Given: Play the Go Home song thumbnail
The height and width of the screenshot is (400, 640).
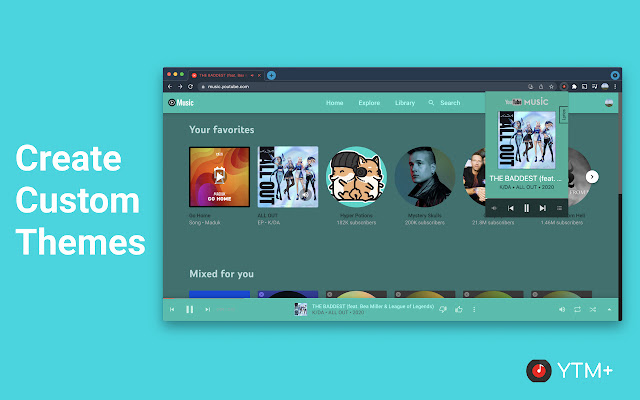Looking at the screenshot, I should click(x=220, y=177).
